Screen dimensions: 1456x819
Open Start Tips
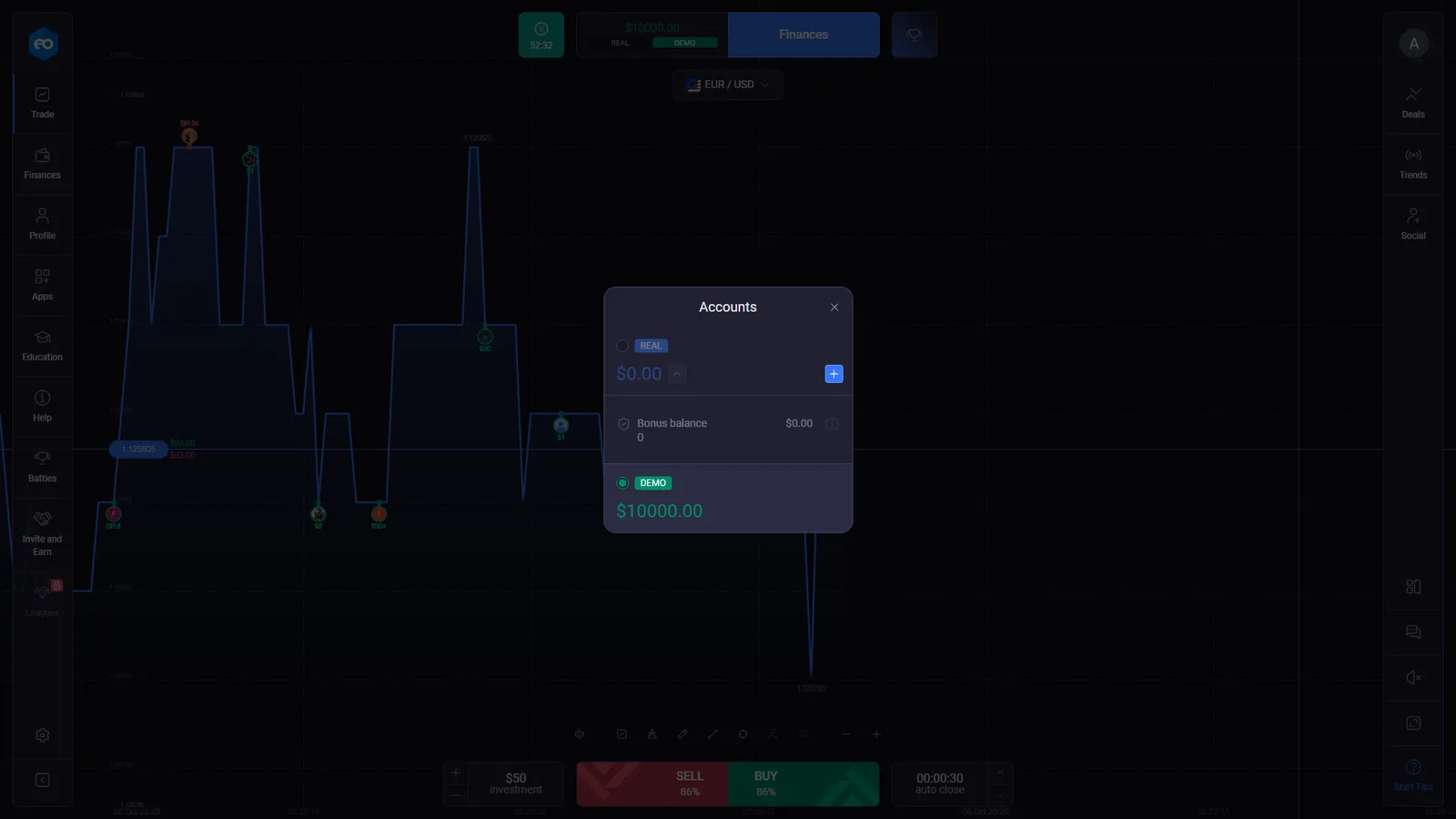pyautogui.click(x=1413, y=774)
